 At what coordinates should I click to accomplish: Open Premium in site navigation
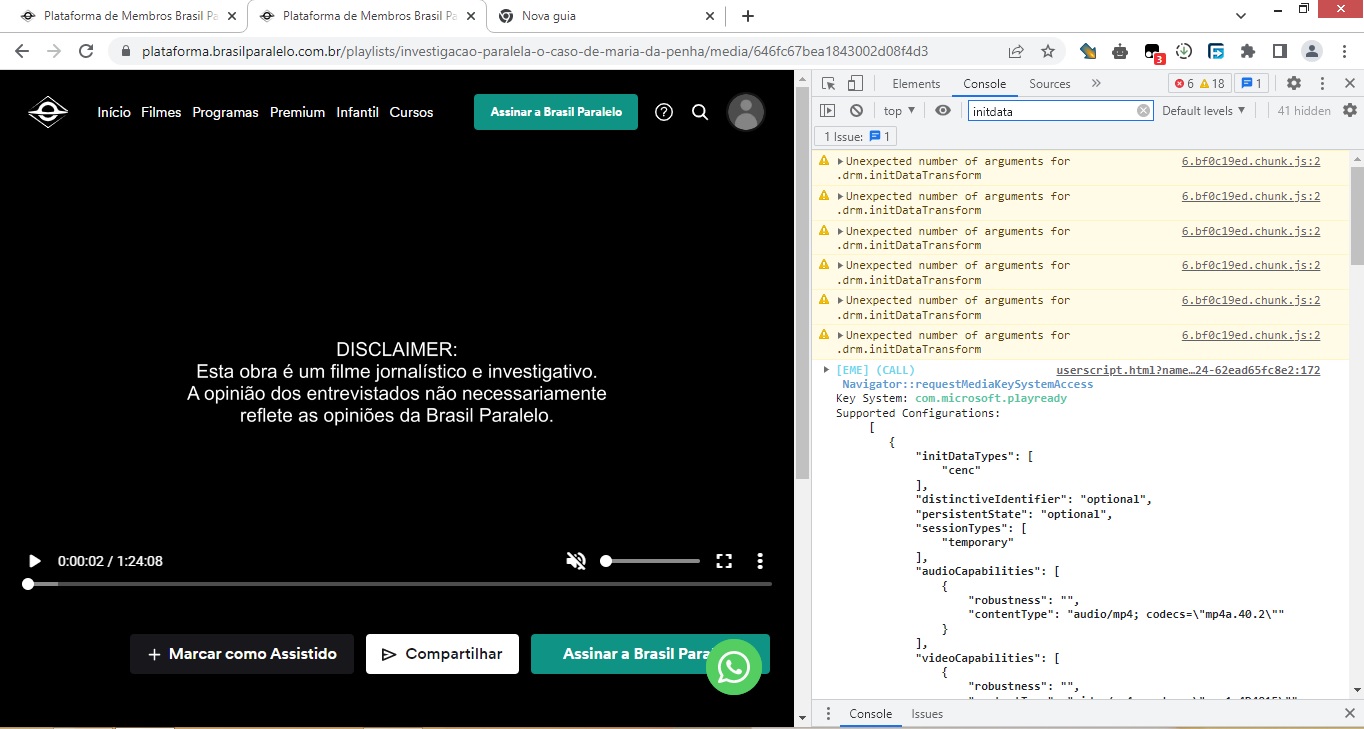tap(297, 112)
